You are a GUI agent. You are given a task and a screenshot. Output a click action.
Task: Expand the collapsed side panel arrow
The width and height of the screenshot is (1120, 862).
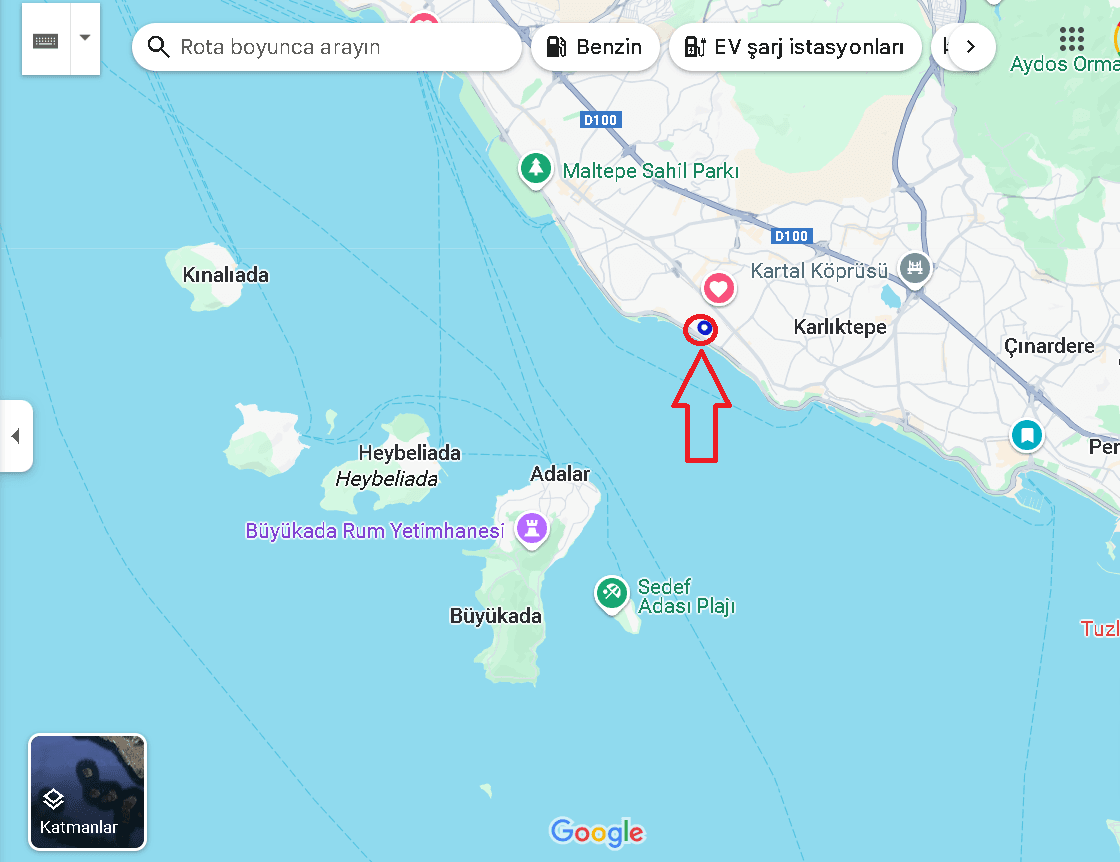(x=16, y=436)
